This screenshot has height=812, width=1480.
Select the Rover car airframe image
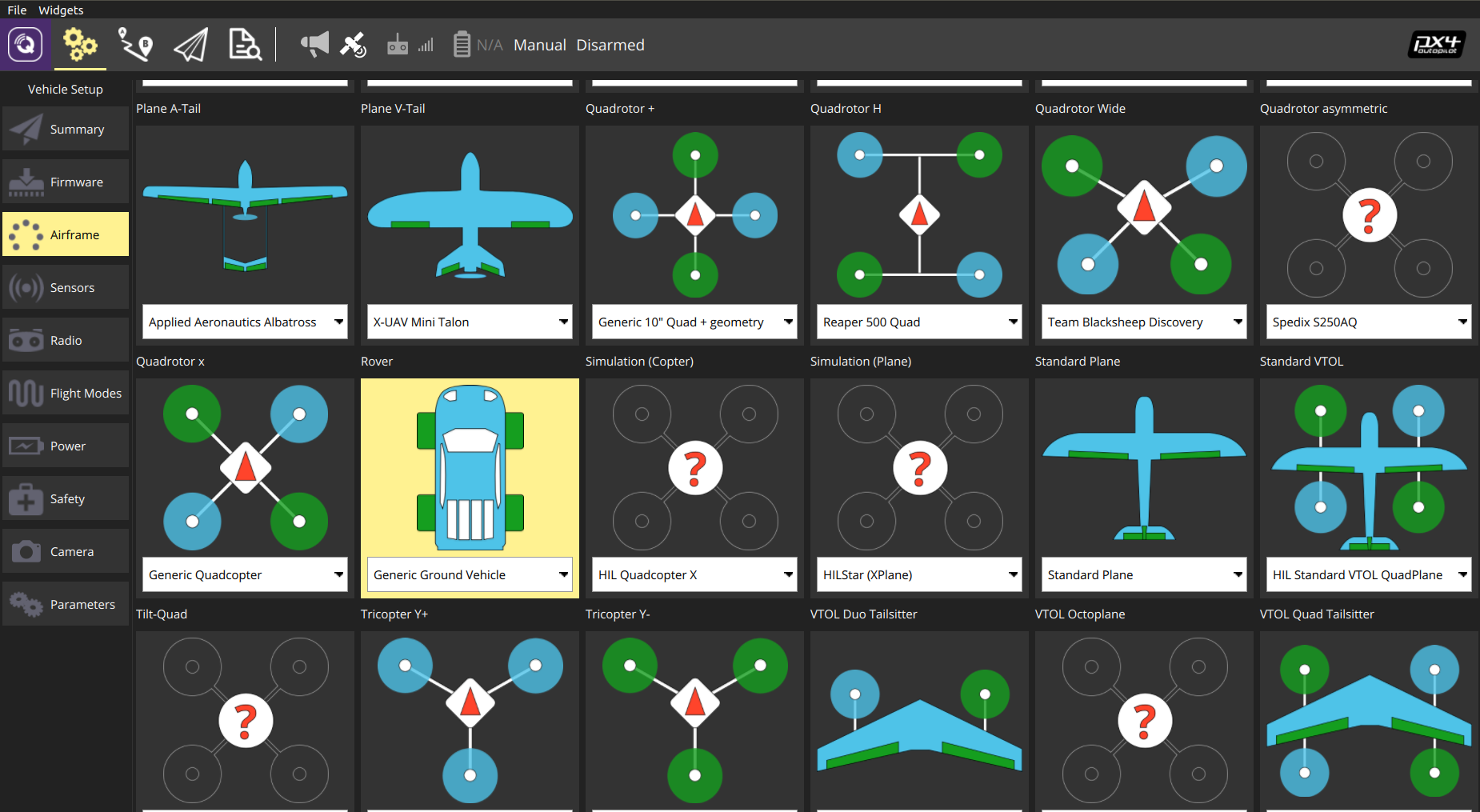tap(470, 467)
